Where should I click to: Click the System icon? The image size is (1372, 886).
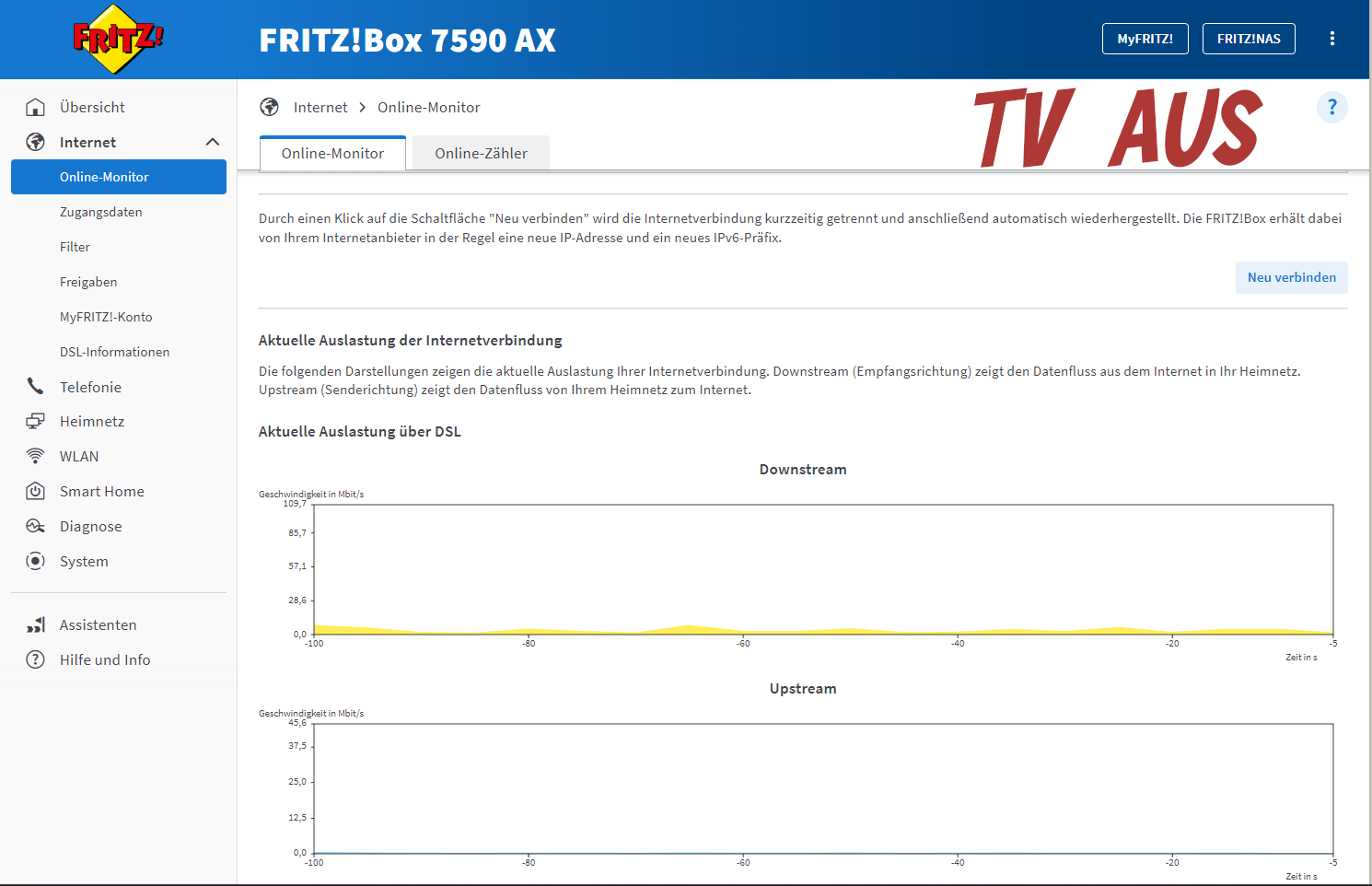click(x=35, y=561)
